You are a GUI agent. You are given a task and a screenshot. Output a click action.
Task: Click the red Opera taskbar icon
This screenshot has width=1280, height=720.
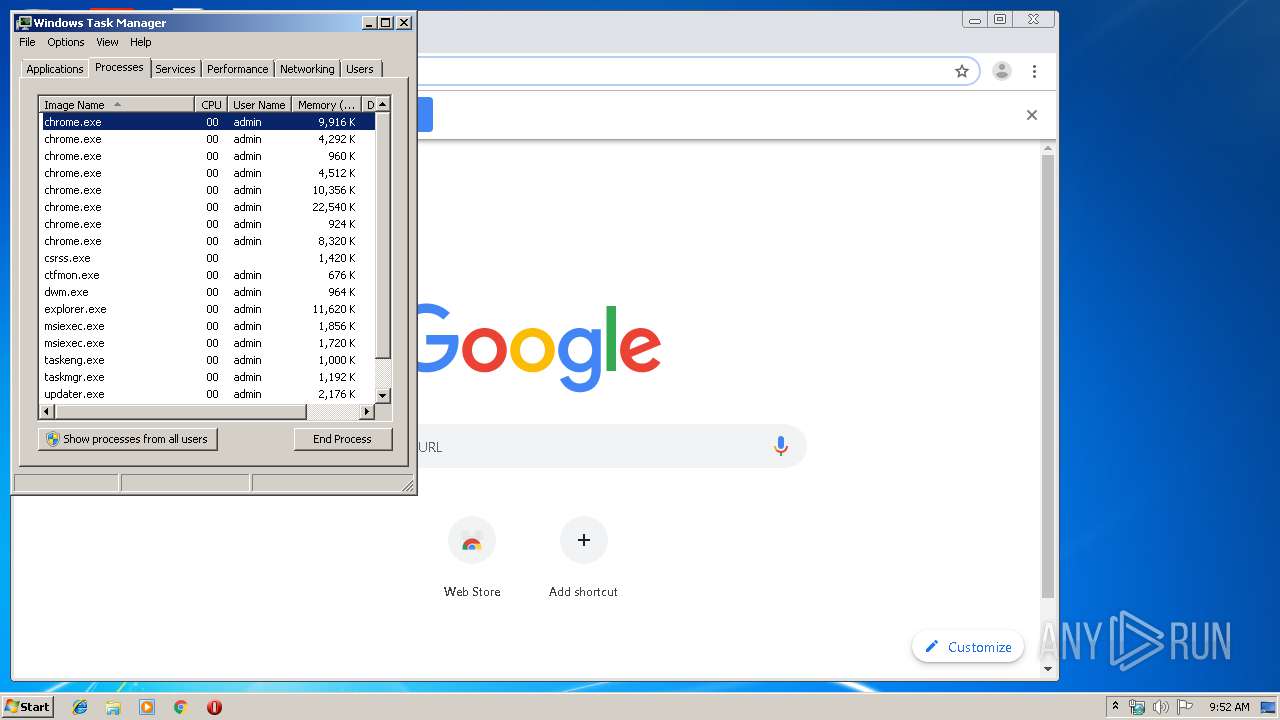[214, 707]
